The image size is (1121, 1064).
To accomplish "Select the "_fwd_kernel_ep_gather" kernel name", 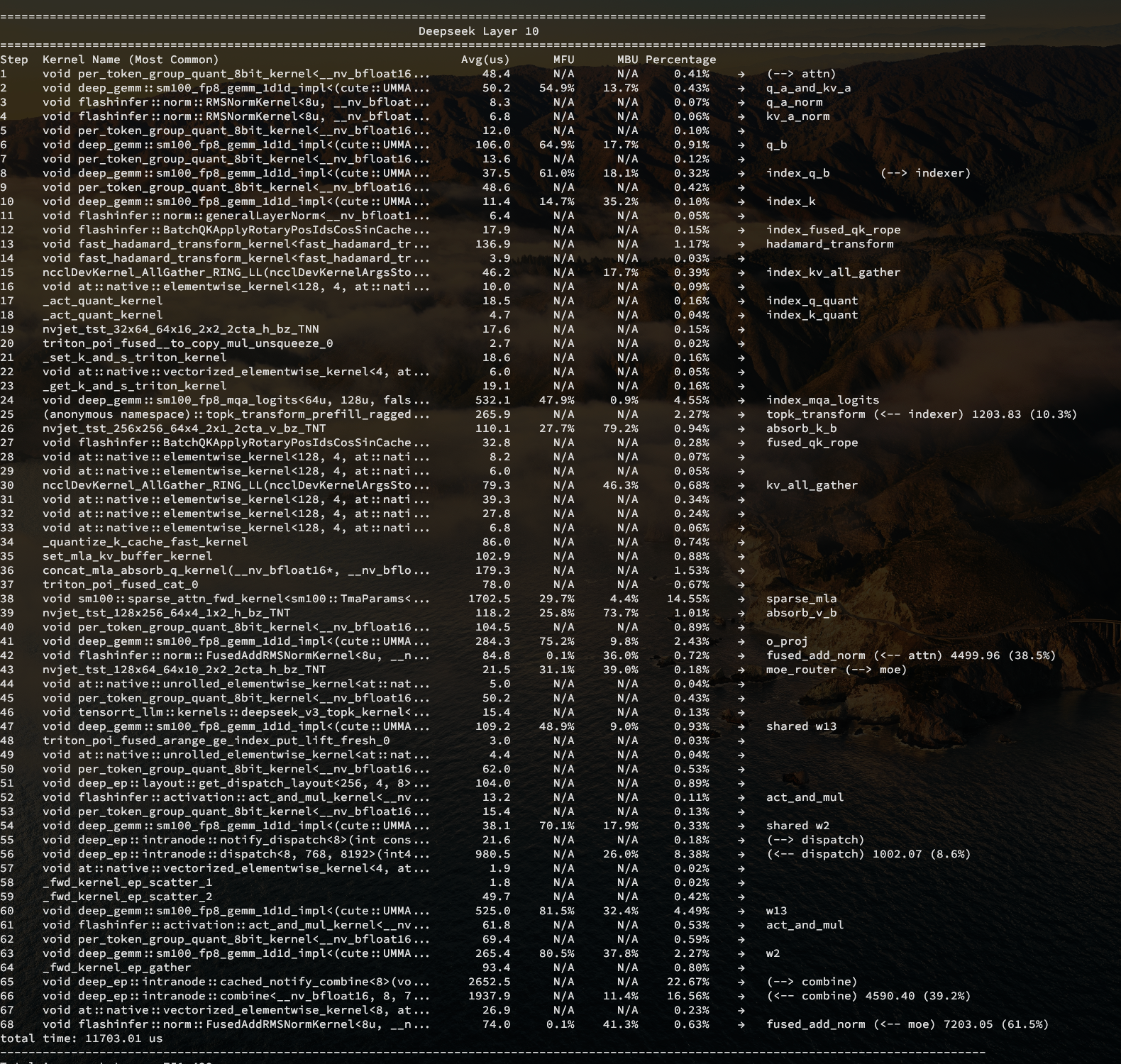I will tap(117, 968).
